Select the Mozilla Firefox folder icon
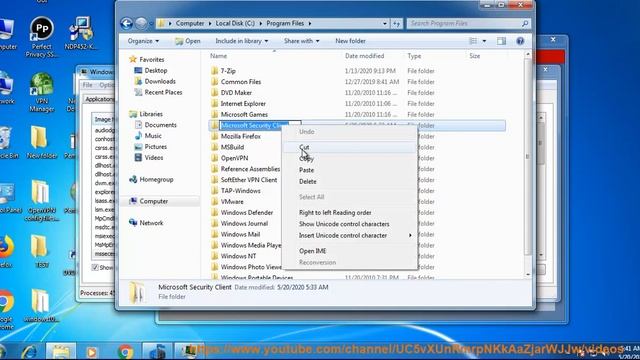The image size is (640, 360). click(x=215, y=136)
